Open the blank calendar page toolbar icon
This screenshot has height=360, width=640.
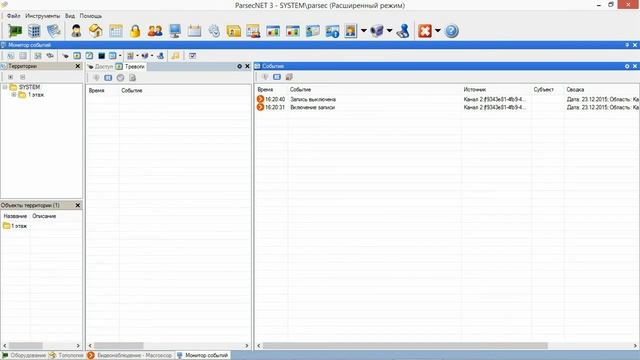pyautogui.click(x=195, y=31)
